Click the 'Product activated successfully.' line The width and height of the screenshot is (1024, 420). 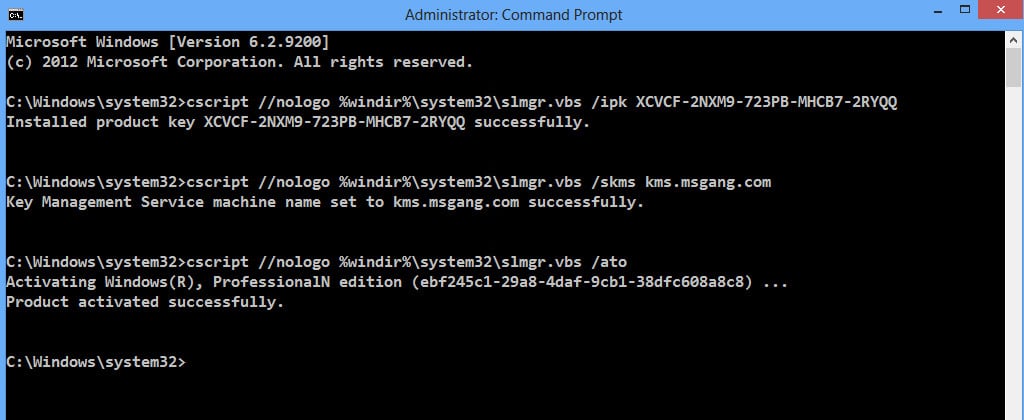point(145,302)
